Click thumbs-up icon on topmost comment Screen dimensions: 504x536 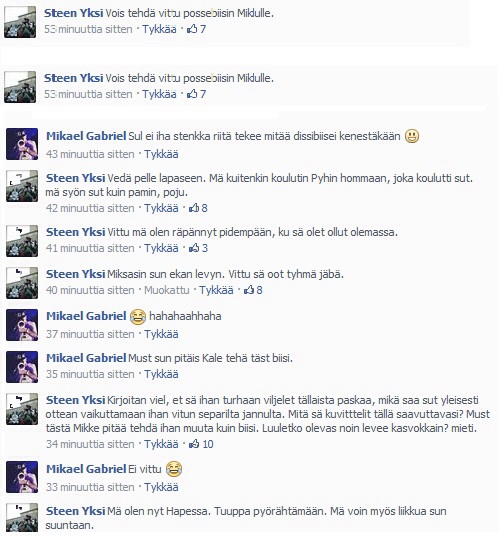(x=192, y=29)
